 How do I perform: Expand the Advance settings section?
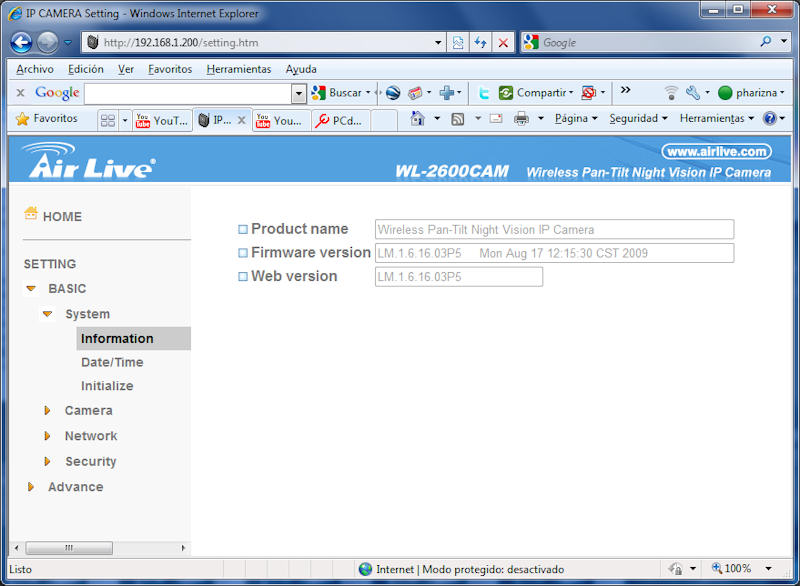[x=31, y=487]
